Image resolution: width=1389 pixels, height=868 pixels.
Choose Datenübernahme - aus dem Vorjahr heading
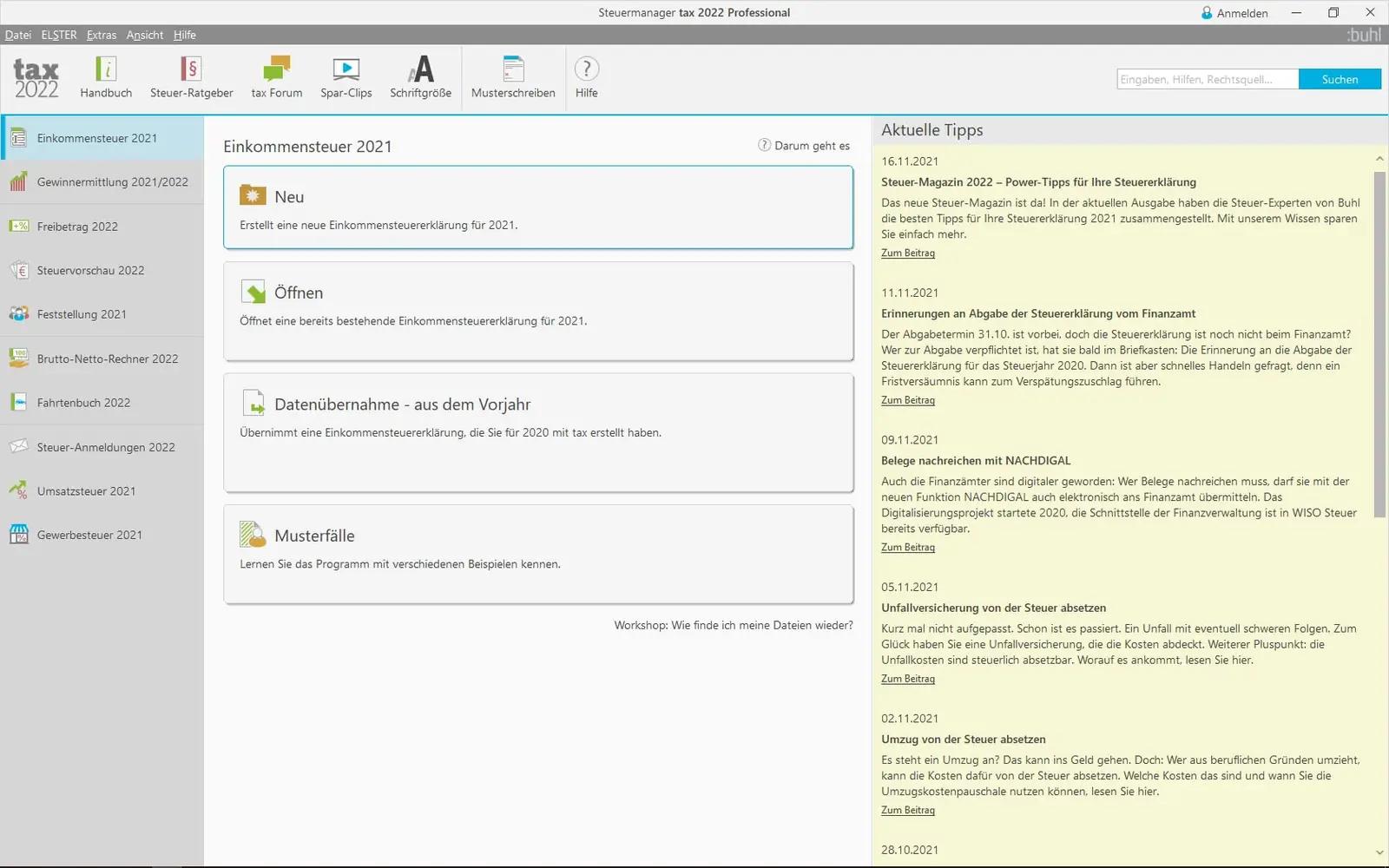point(402,404)
